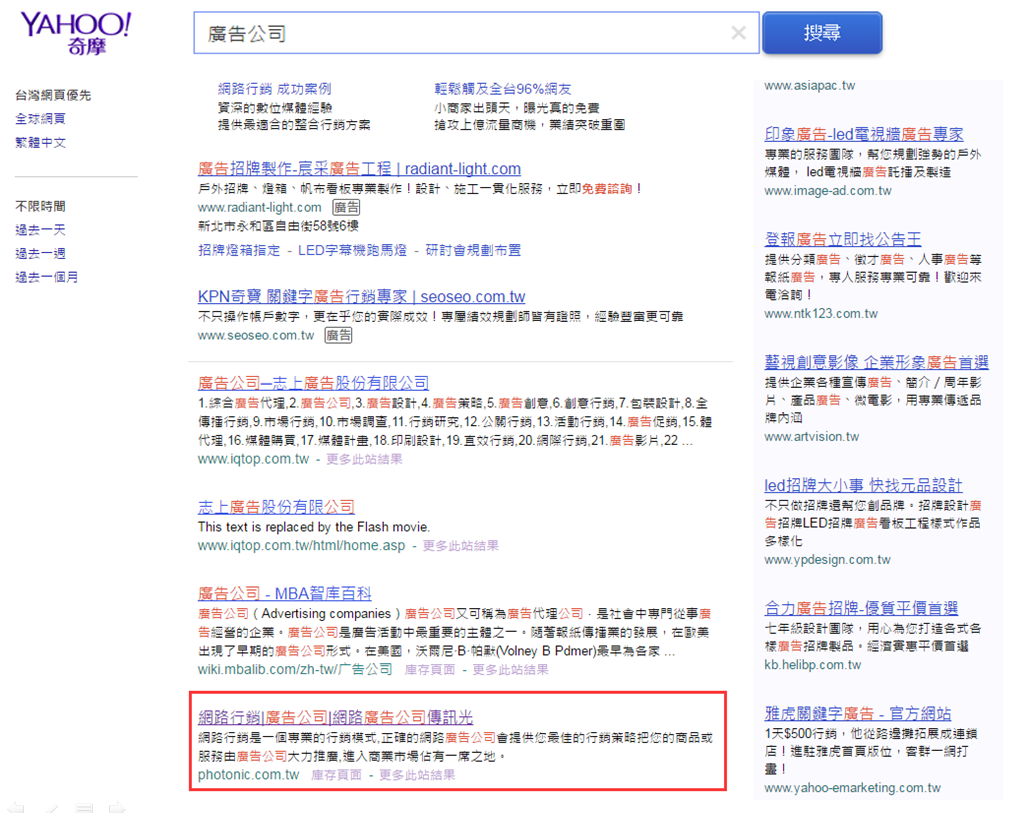The image size is (1015, 813).
Task: Open the 輕鬆觸及全台96%網友 ad link
Action: (x=503, y=89)
